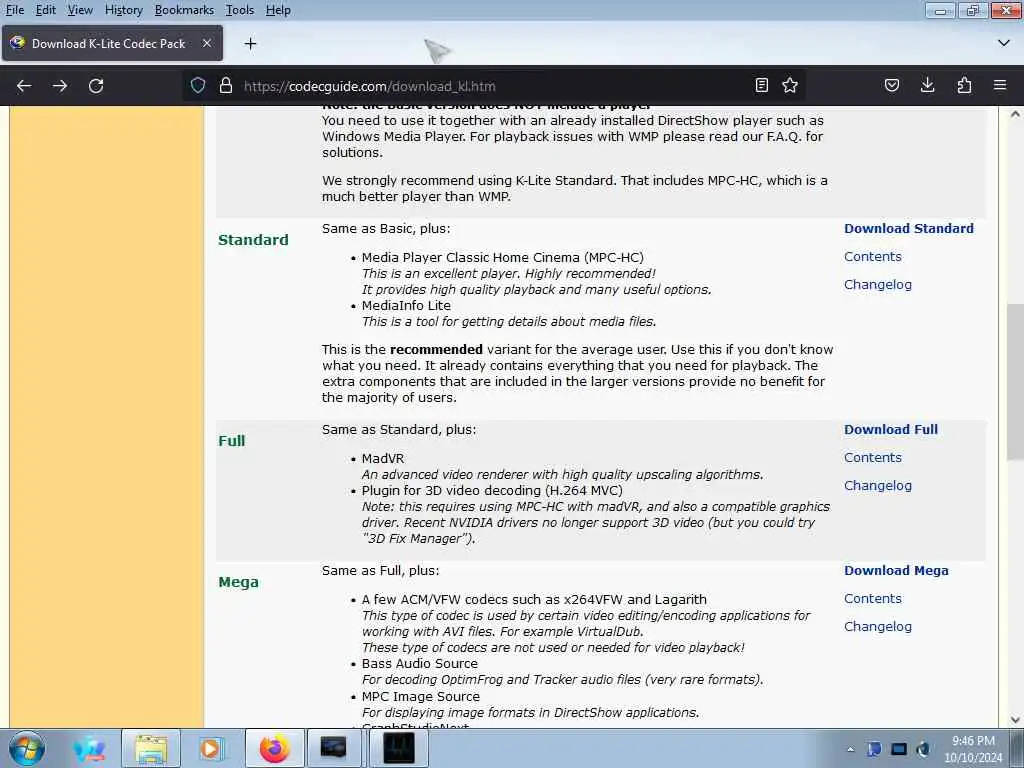Switch to Firefox in the taskbar
1024x768 pixels.
pos(275,748)
